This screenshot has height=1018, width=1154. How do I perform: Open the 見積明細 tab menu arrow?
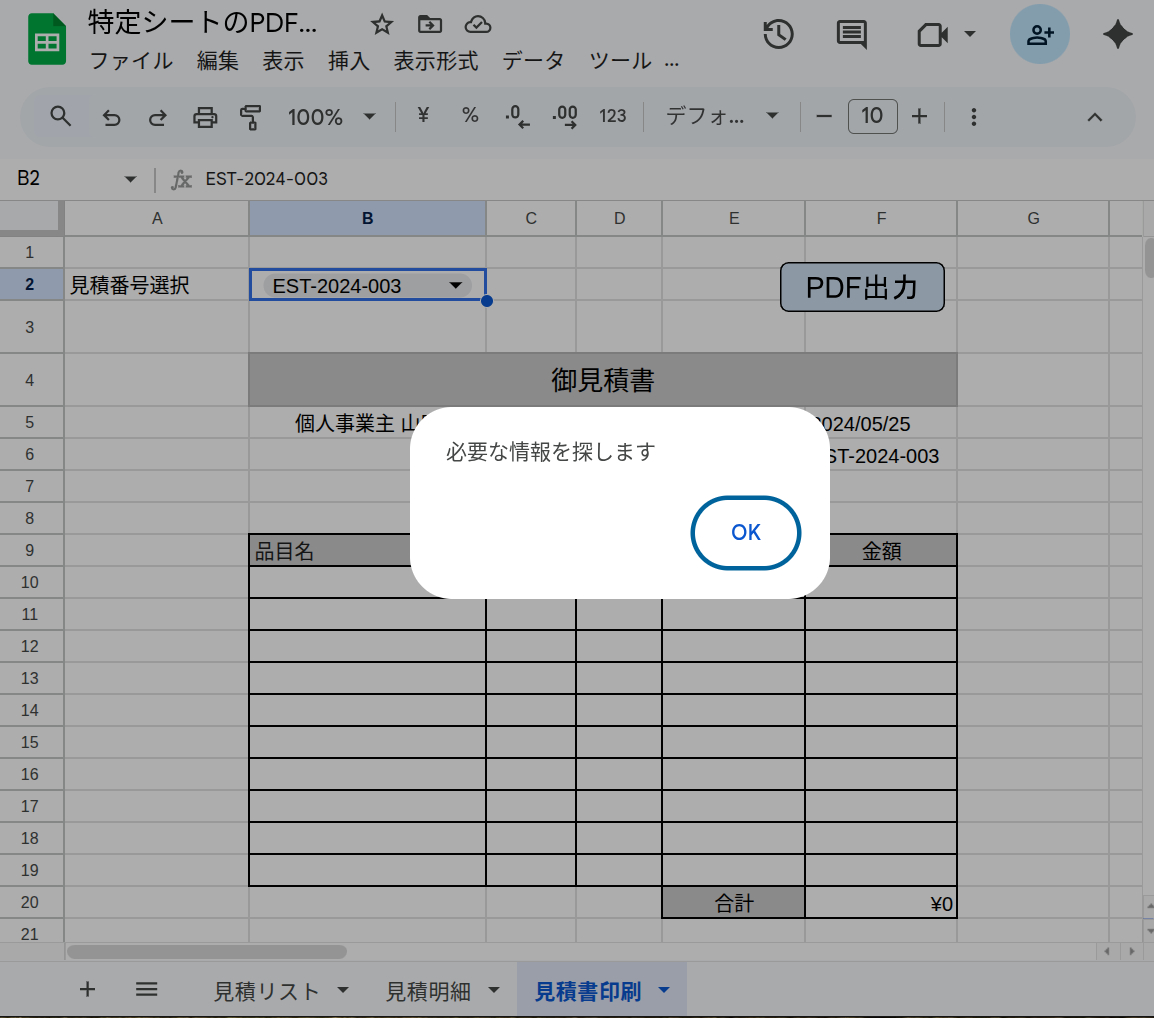click(x=494, y=991)
